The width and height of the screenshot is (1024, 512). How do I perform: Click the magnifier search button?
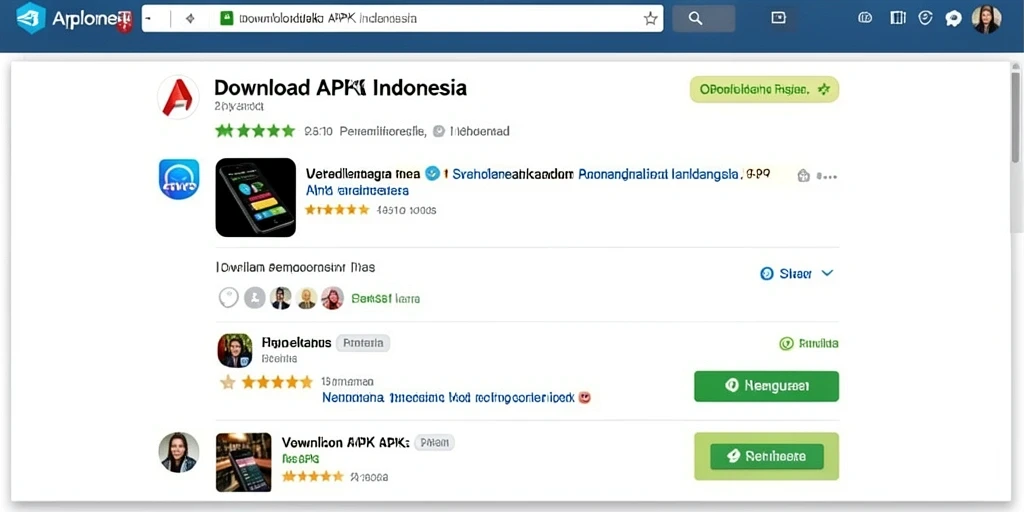pos(696,19)
